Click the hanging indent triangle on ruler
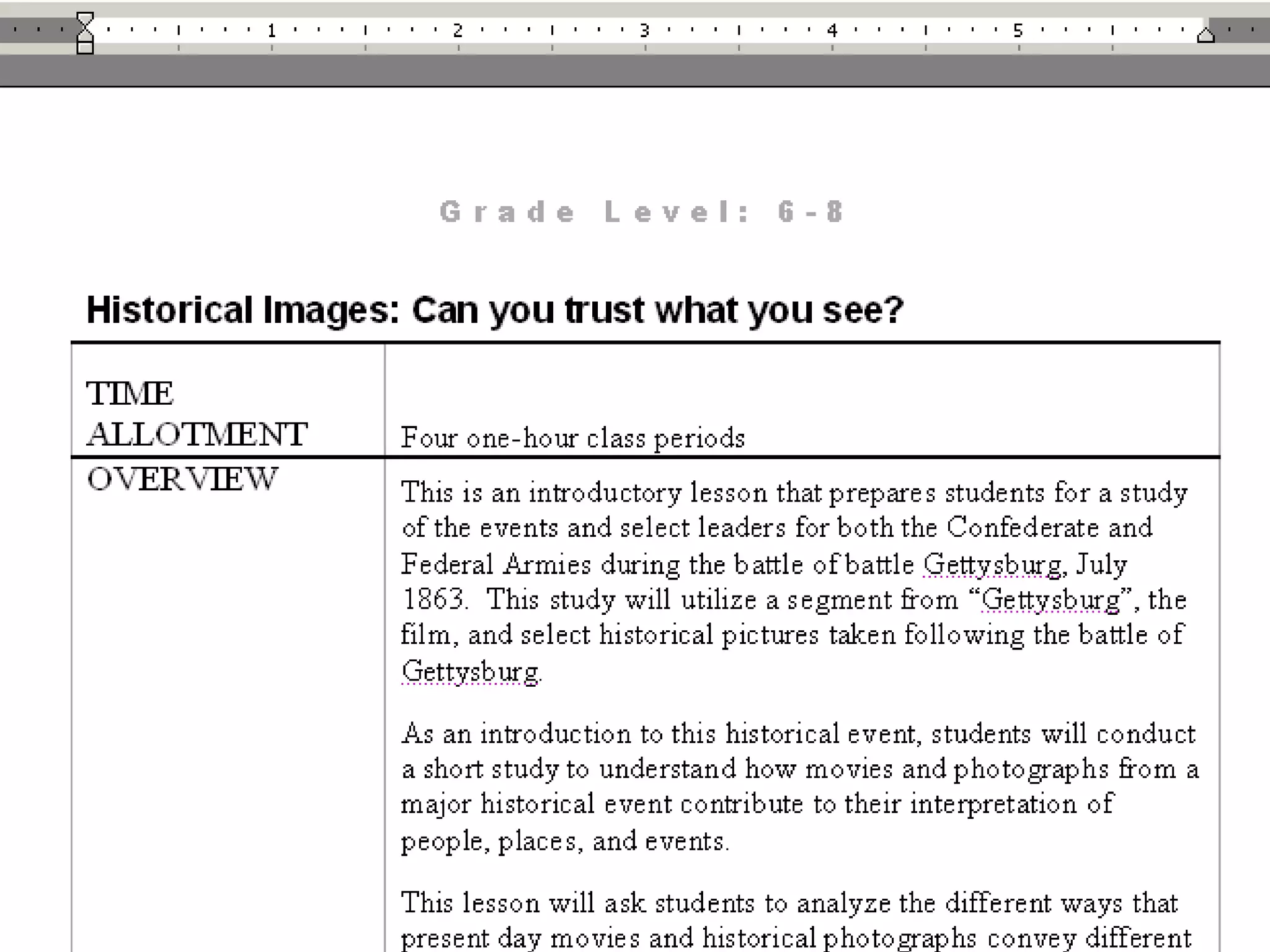 (x=85, y=35)
